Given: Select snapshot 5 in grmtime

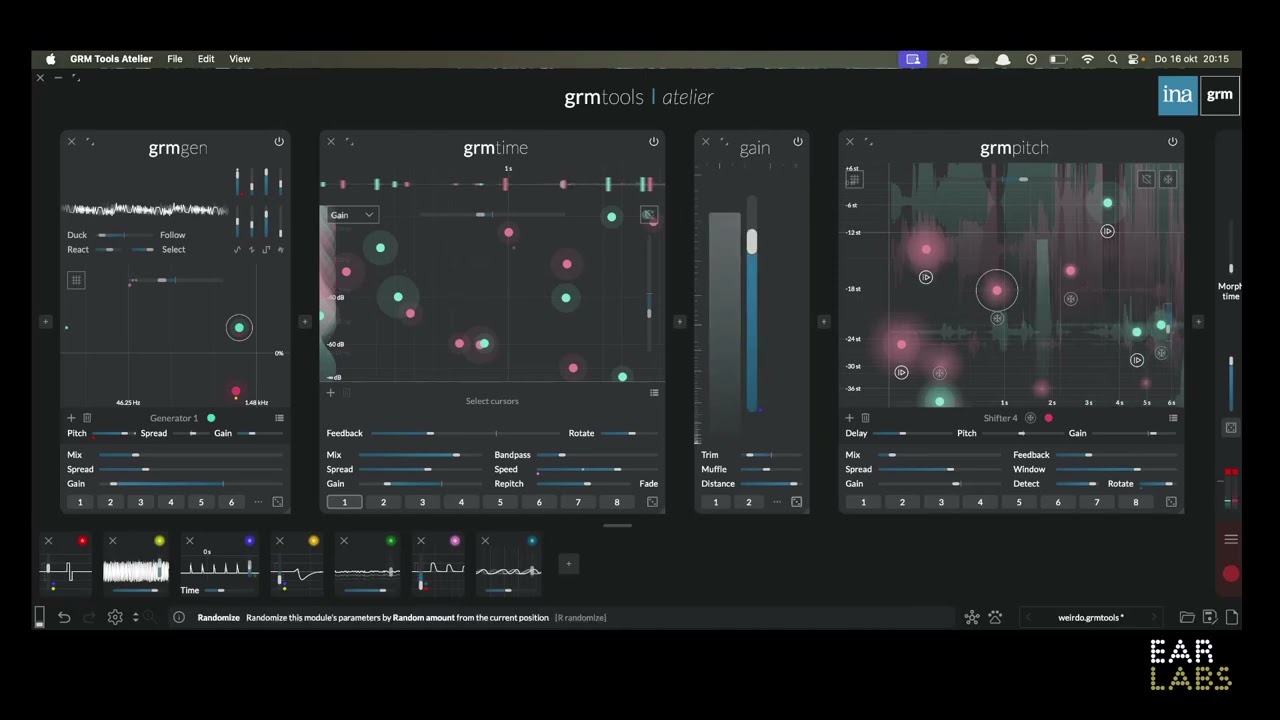Looking at the screenshot, I should [x=500, y=502].
